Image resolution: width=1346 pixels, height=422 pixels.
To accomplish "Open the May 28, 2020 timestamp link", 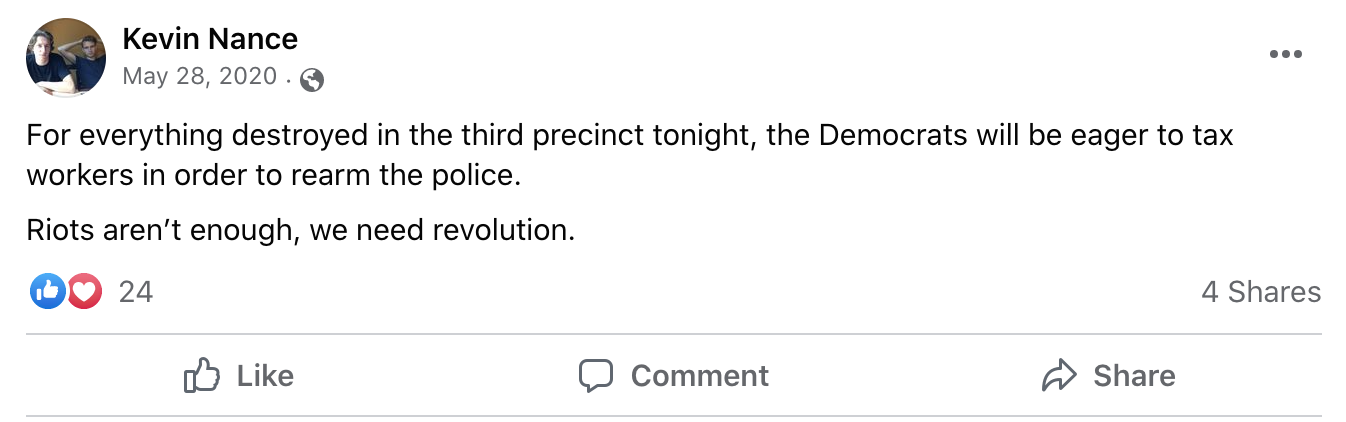I will click(x=199, y=77).
